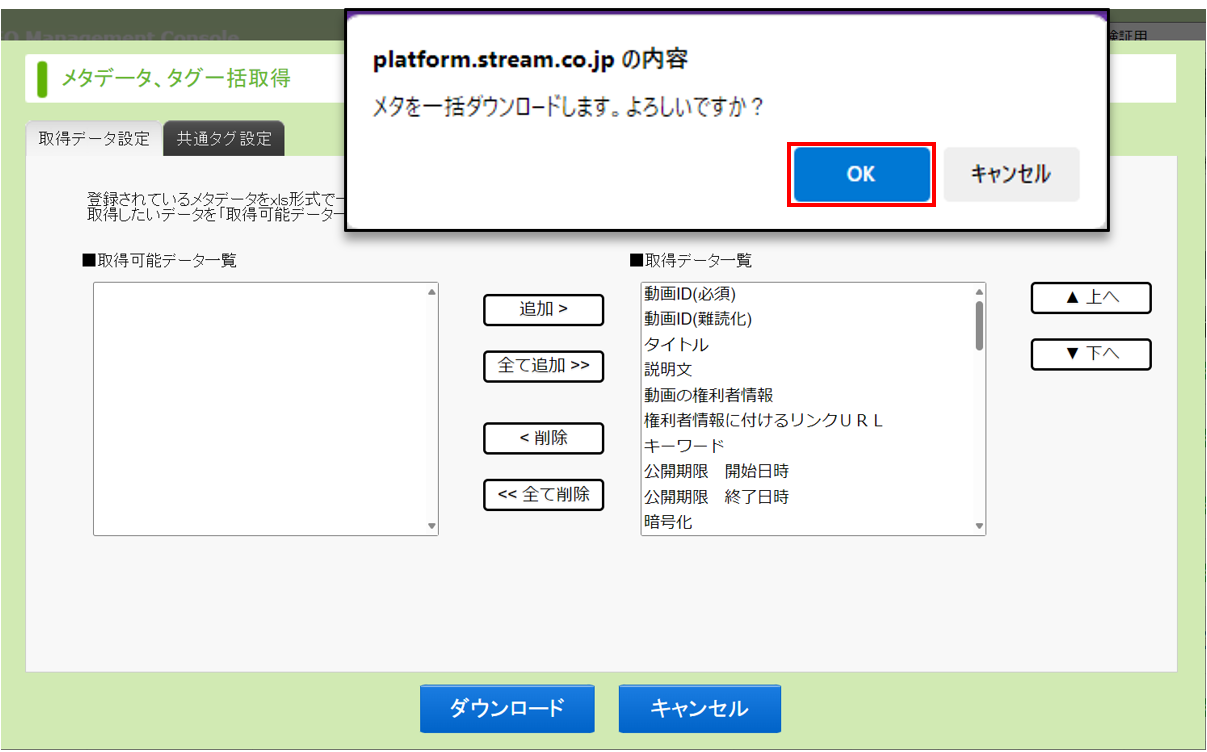The width and height of the screenshot is (1207, 752).
Task: Pick 動画の権利者情報 in the list
Action: 708,395
